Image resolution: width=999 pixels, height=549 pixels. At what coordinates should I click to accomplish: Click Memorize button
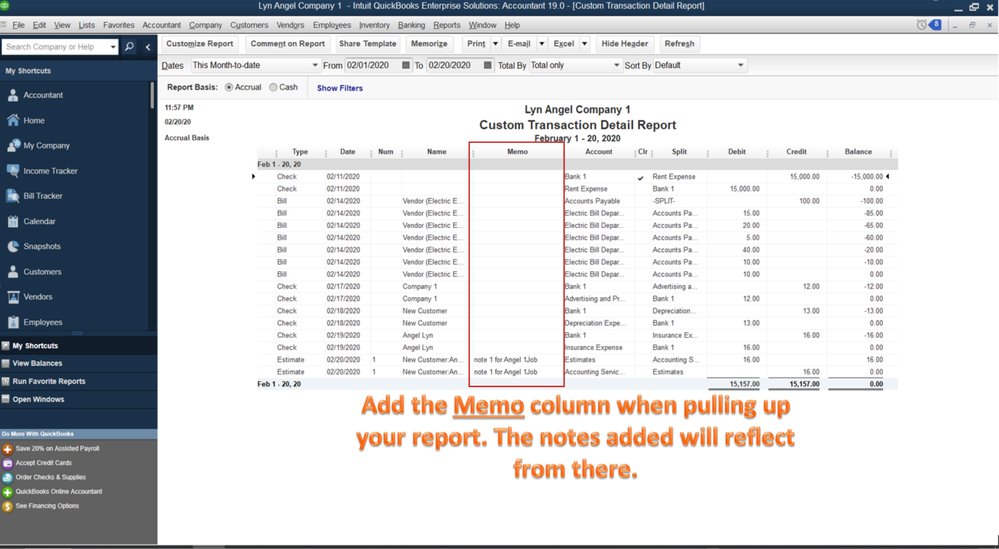(x=429, y=44)
